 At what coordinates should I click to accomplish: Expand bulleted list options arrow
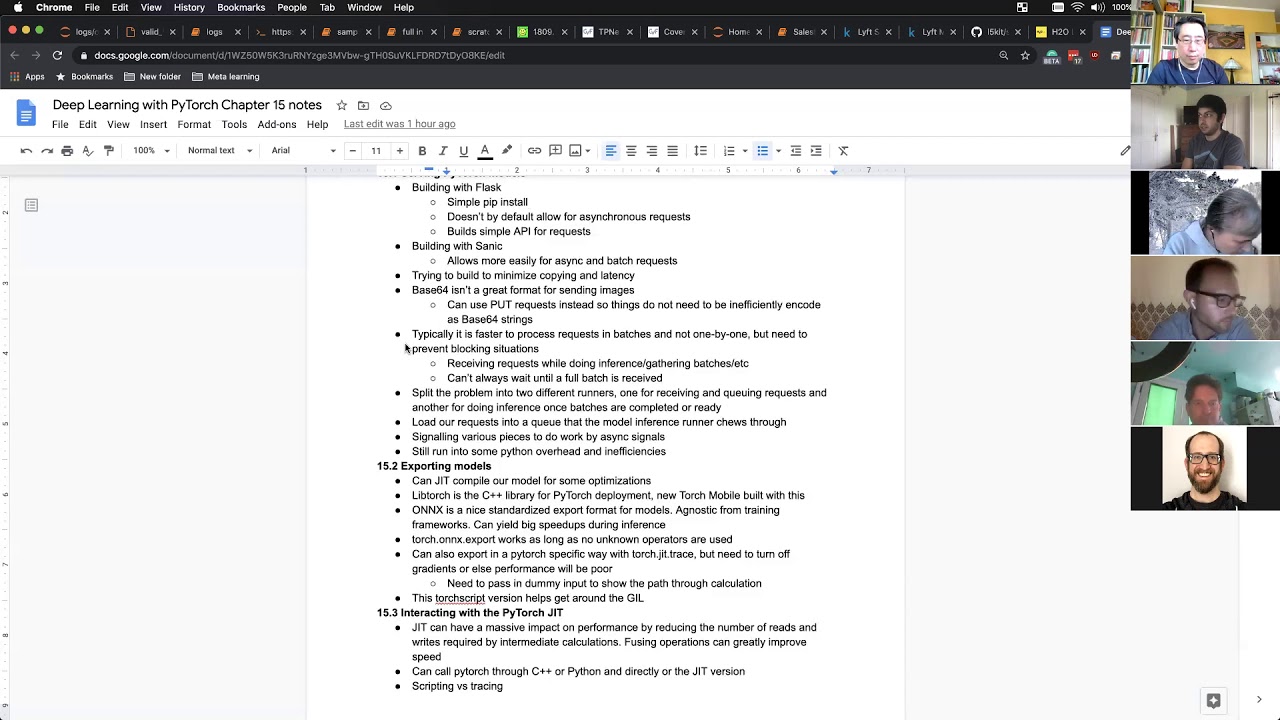pos(778,151)
